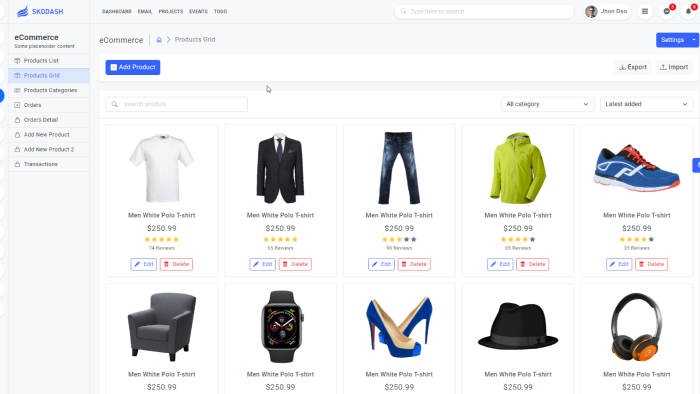Click the Import button

click(x=674, y=67)
